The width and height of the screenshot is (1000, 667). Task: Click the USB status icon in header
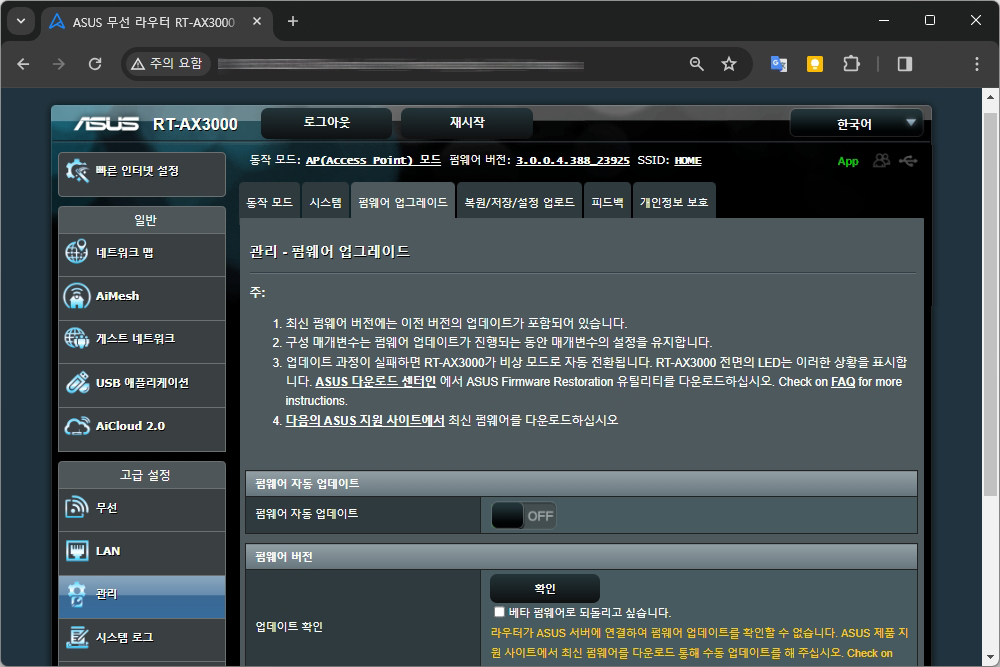tap(908, 161)
